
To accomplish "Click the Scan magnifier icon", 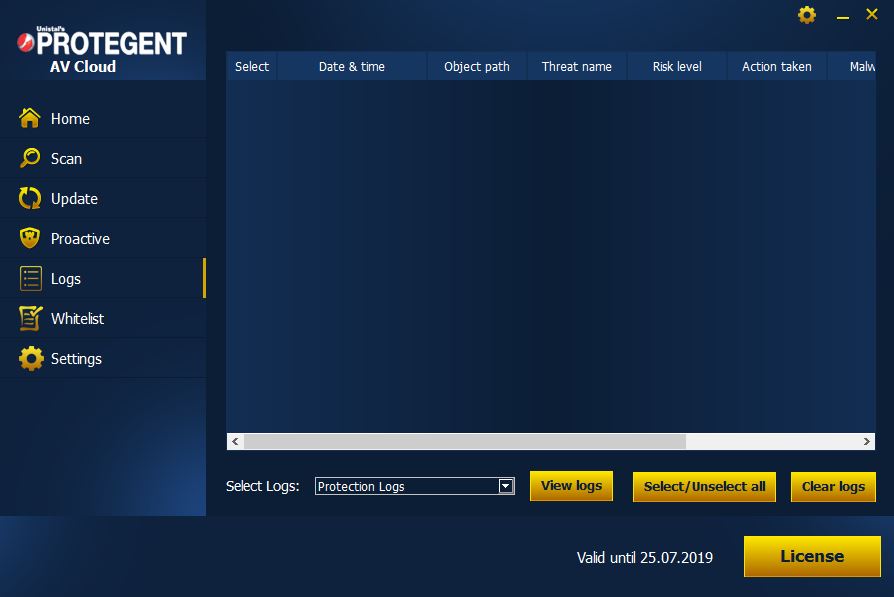I will [x=31, y=158].
